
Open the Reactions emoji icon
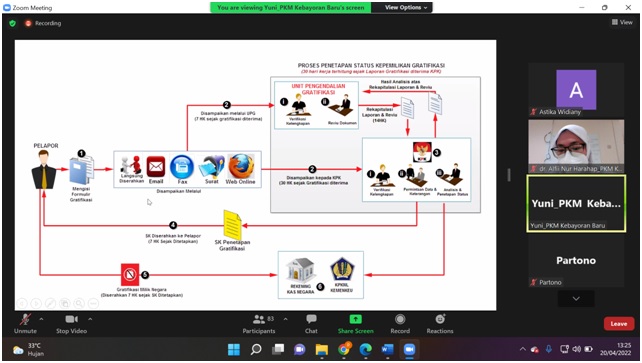[440, 319]
